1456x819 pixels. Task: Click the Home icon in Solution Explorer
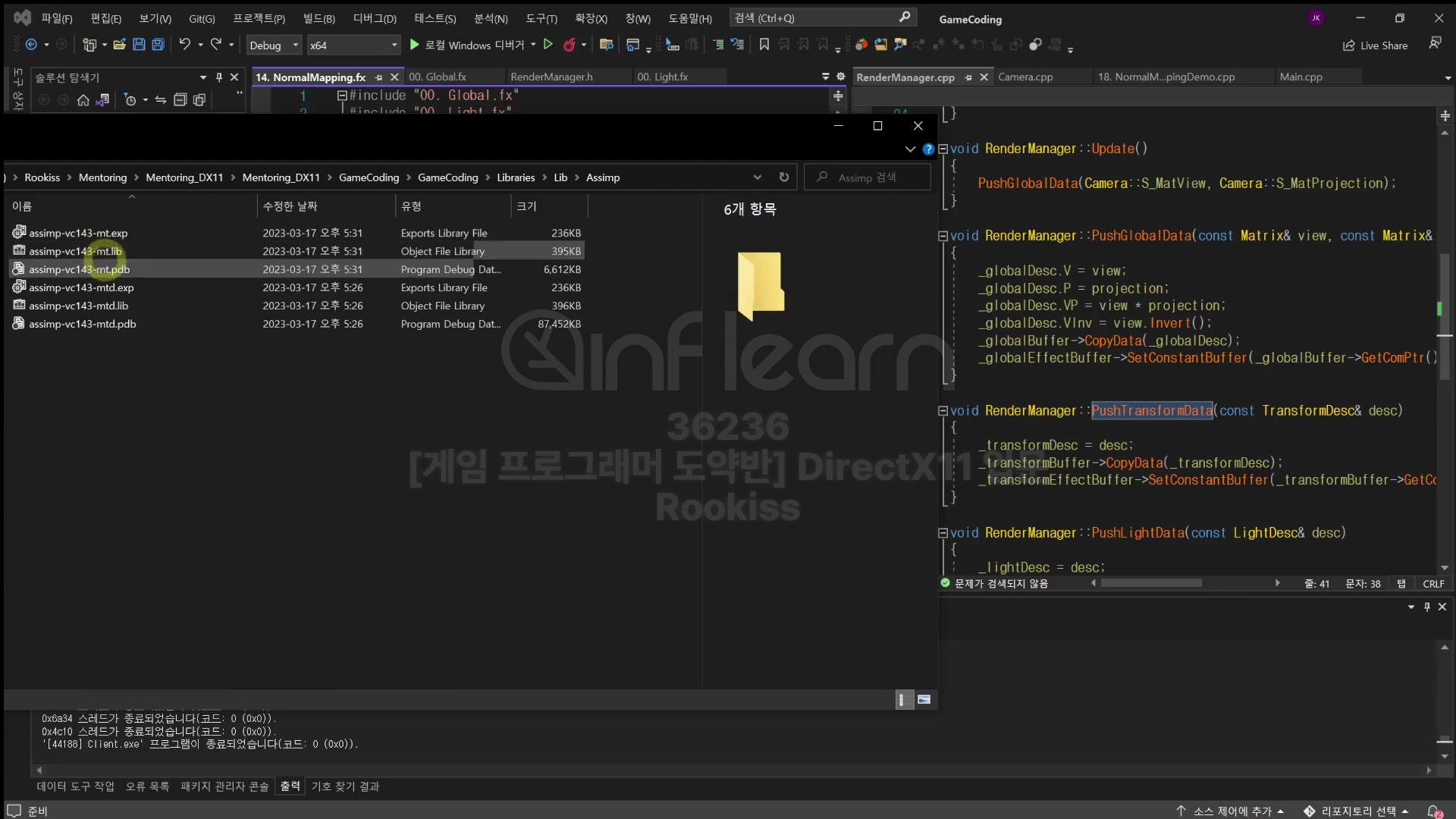pos(83,100)
